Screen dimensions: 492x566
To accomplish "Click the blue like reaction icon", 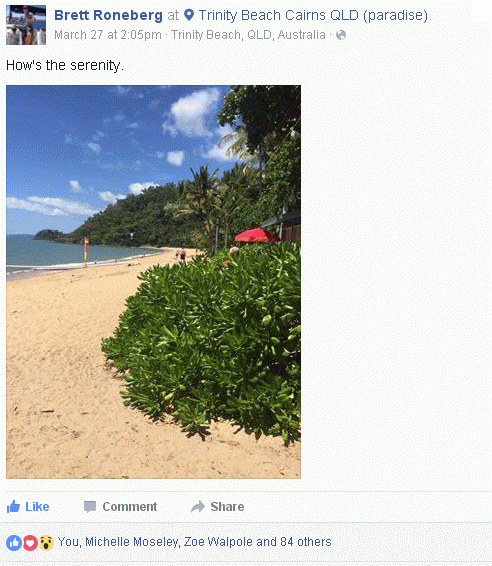I will (x=14, y=543).
